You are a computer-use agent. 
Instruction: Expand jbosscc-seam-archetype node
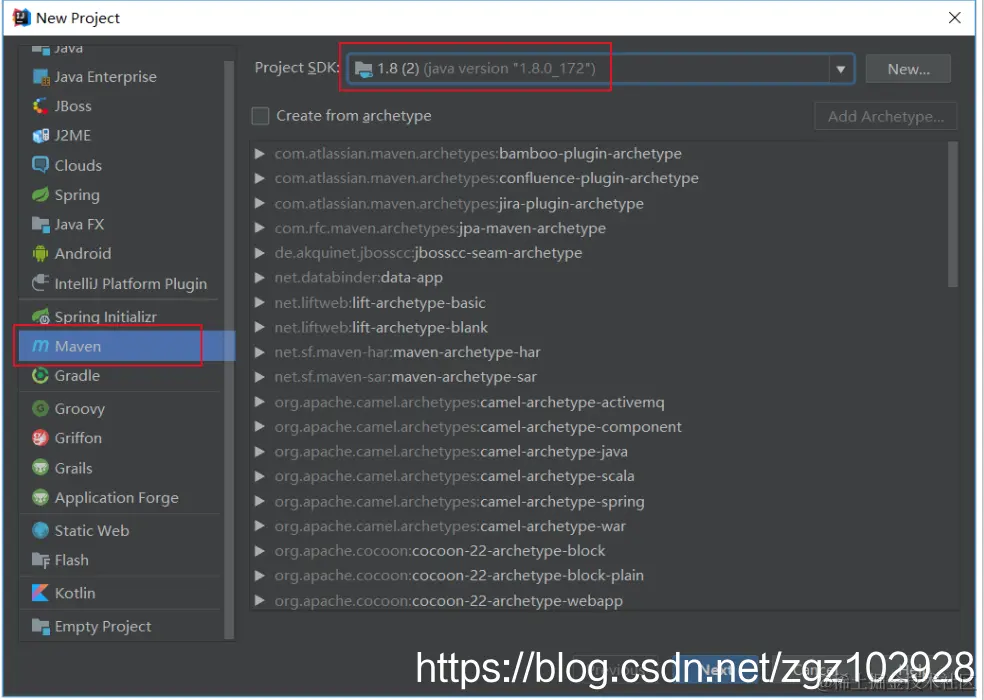pyautogui.click(x=259, y=253)
